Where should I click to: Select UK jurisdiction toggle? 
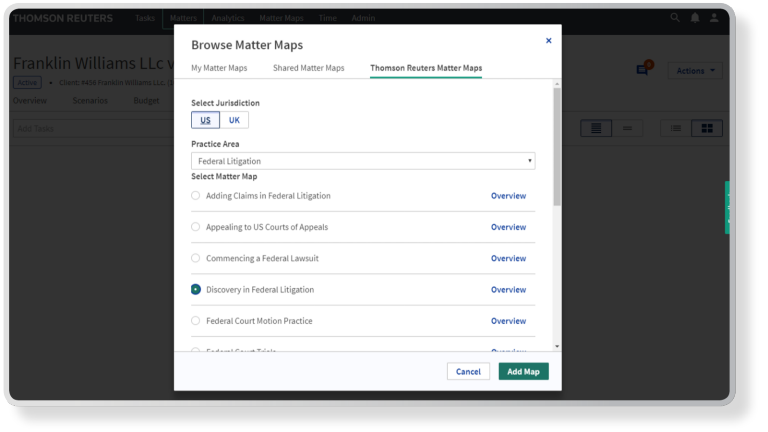point(234,120)
